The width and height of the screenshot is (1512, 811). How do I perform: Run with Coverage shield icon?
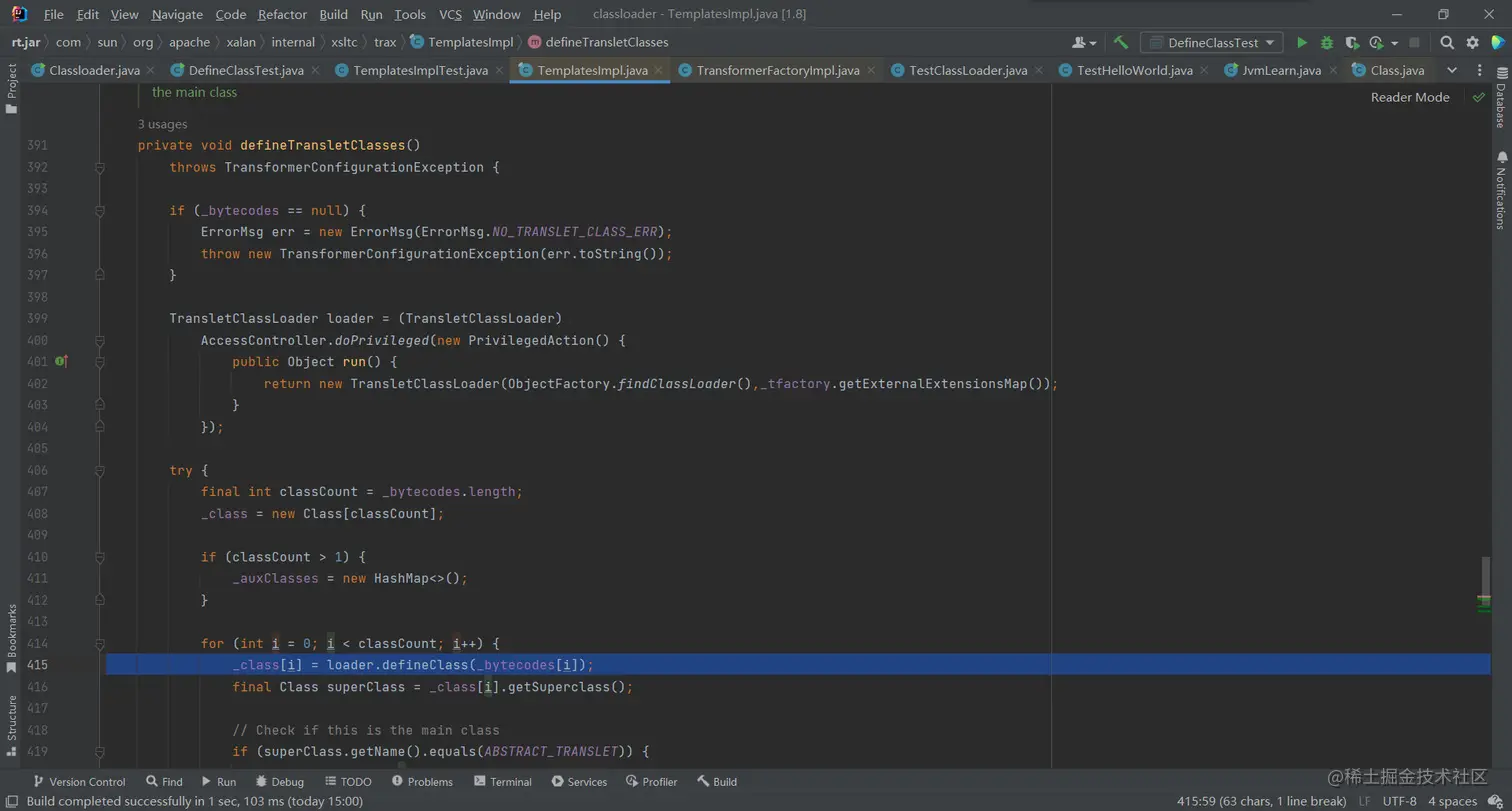click(1352, 43)
